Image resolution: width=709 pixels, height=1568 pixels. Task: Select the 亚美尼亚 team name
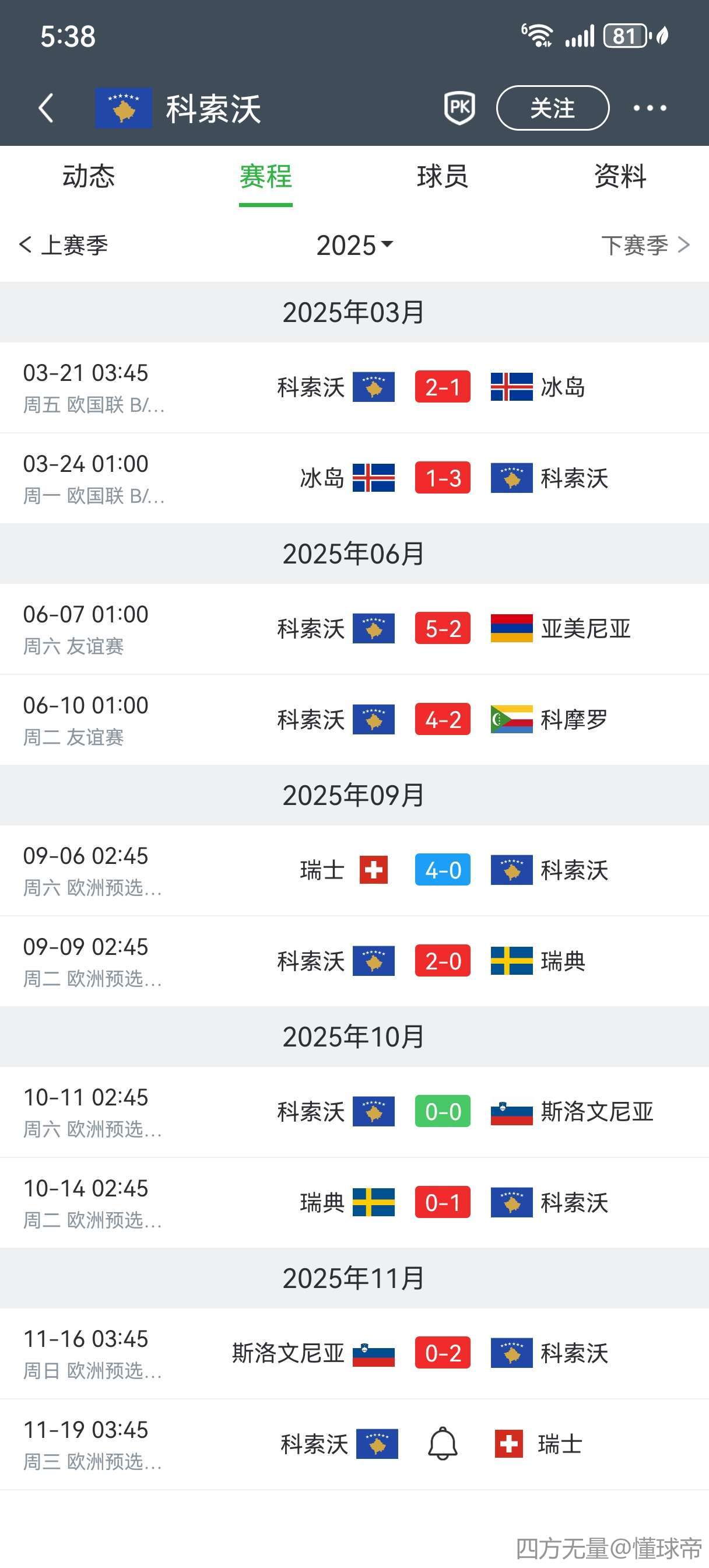585,629
